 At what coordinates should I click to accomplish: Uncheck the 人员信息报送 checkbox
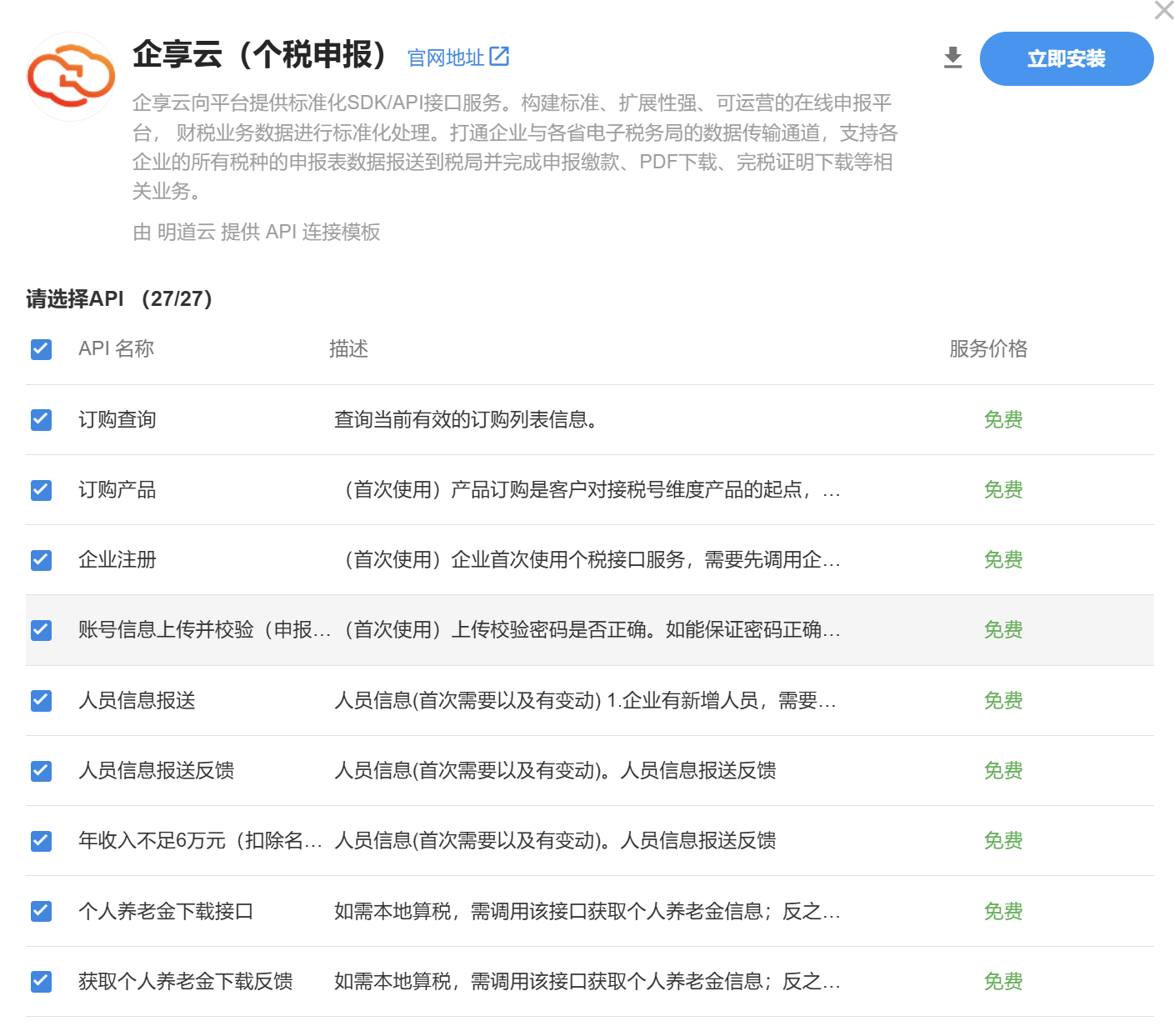[41, 700]
